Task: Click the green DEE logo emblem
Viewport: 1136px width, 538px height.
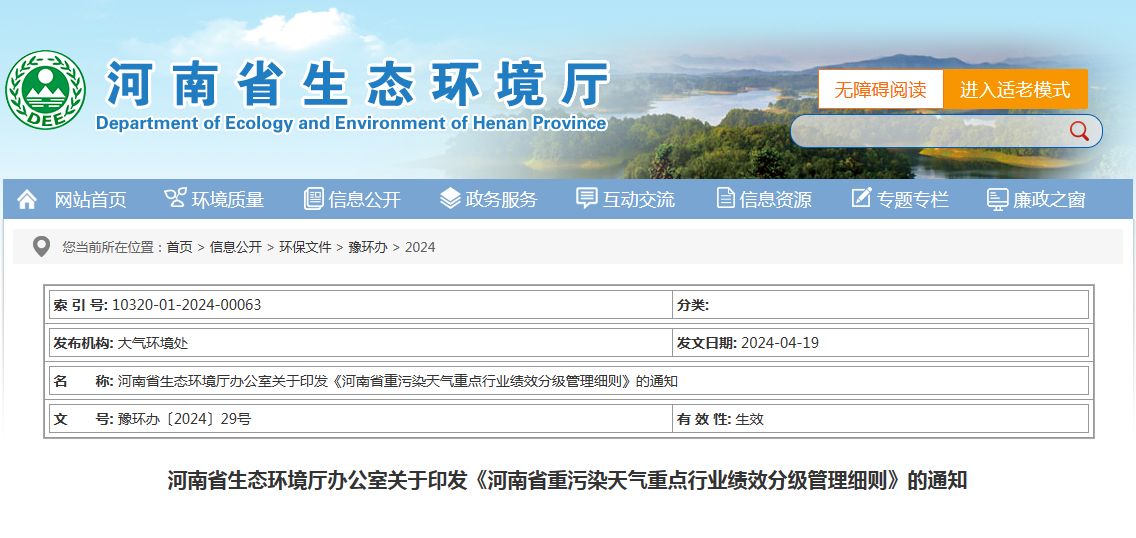Action: [46, 89]
